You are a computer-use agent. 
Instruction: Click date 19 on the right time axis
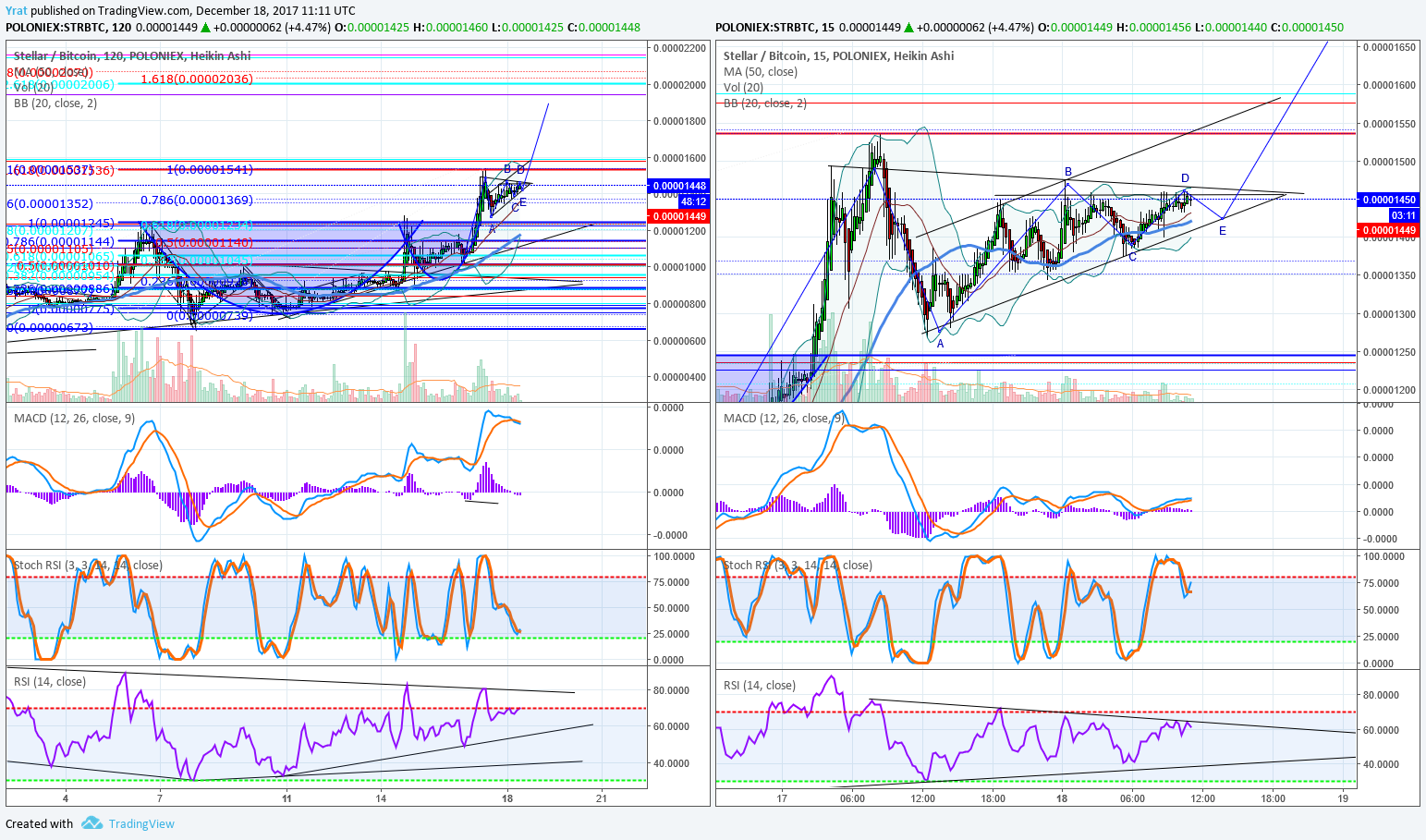(x=1343, y=798)
